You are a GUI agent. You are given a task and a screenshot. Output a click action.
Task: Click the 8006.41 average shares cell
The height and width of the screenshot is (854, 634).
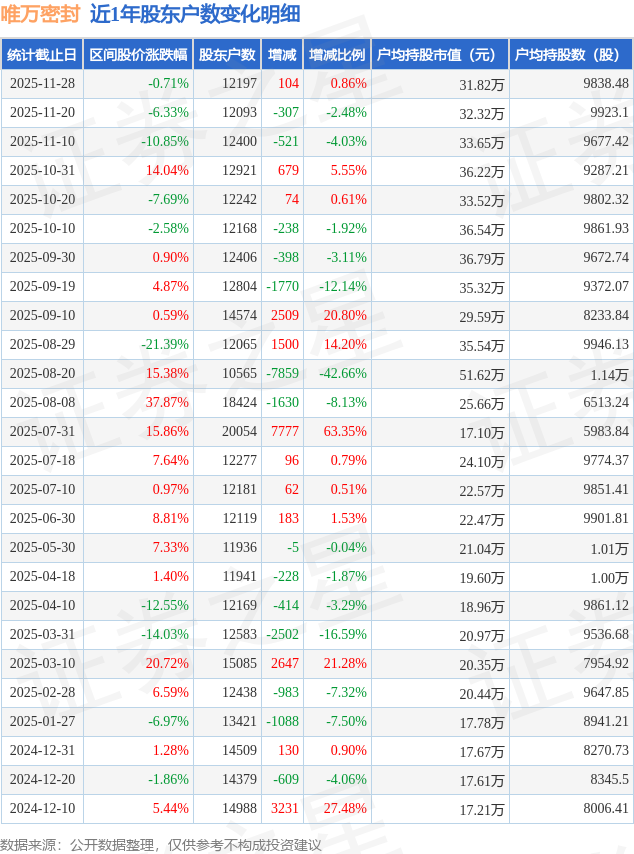(x=604, y=809)
